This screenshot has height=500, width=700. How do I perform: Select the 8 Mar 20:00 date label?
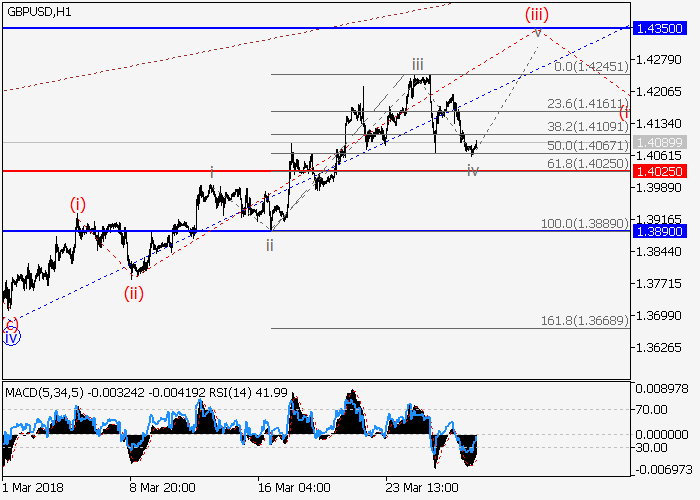(x=162, y=488)
